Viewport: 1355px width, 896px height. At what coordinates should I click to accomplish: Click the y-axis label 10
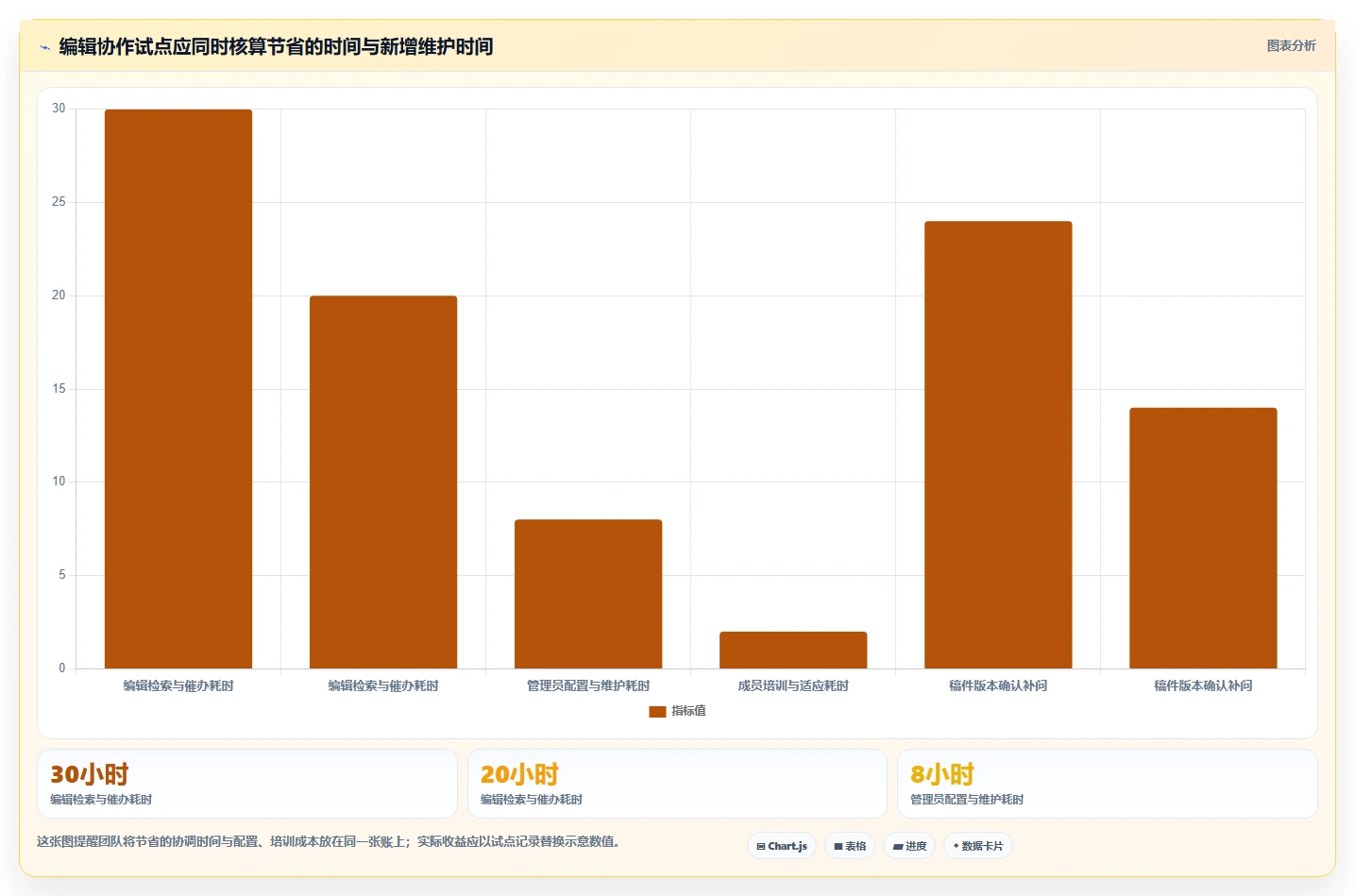coord(59,482)
